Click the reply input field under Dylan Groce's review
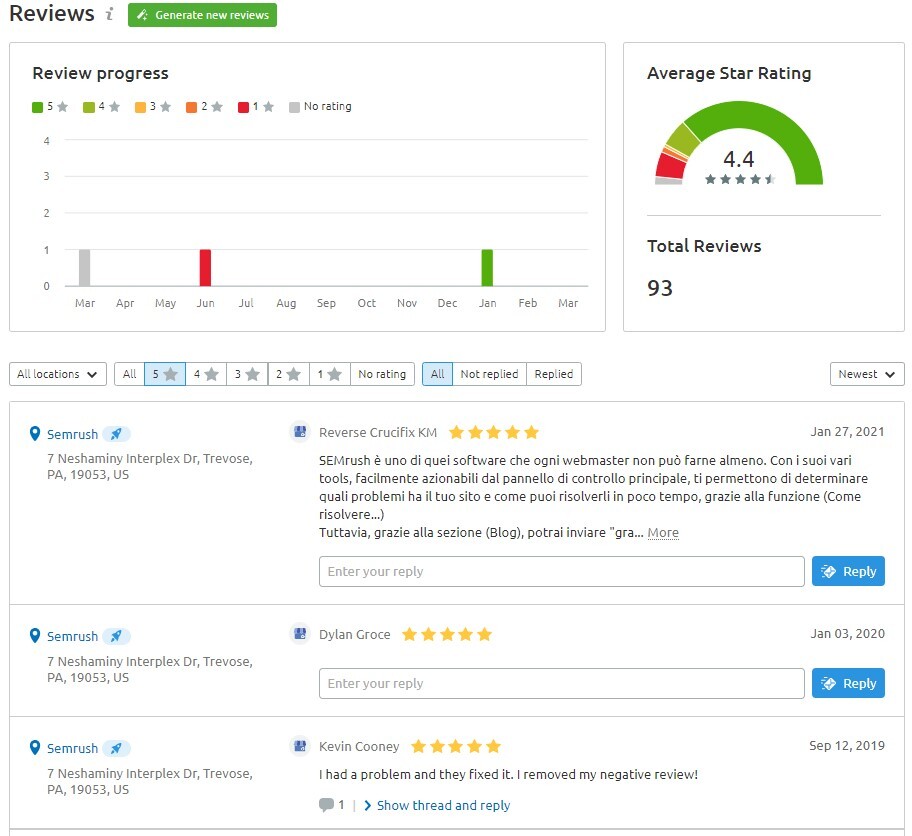Image resolution: width=912 pixels, height=836 pixels. point(560,683)
